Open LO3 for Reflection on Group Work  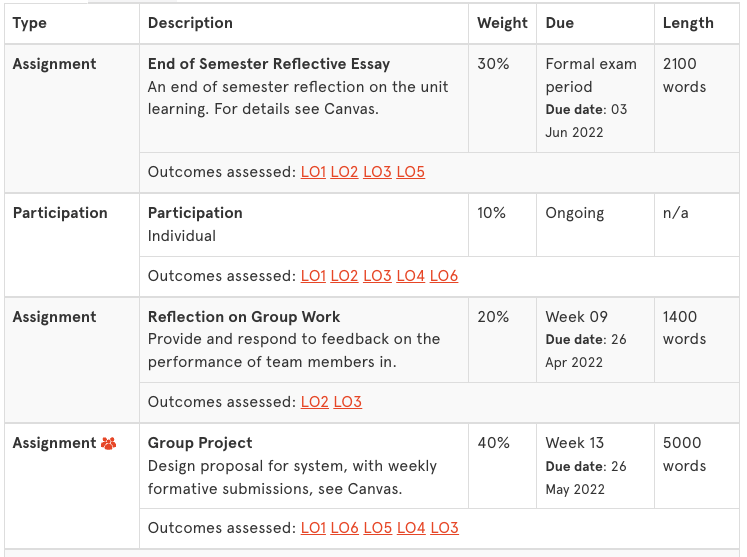pyautogui.click(x=348, y=402)
